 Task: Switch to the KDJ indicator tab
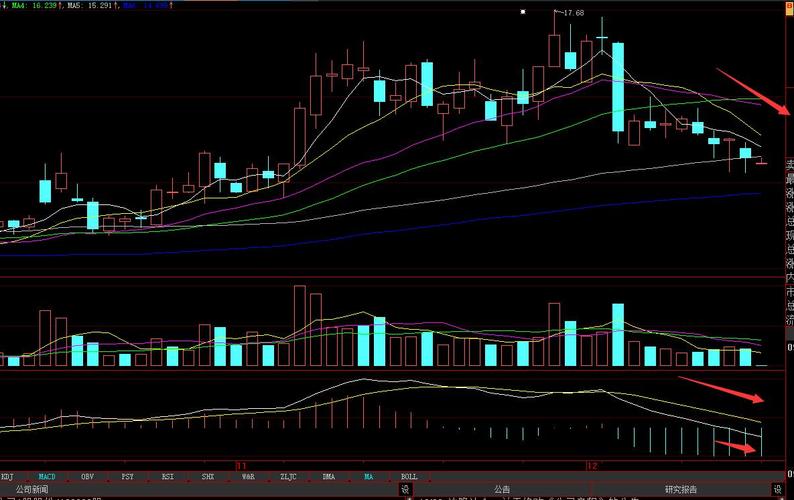7,477
